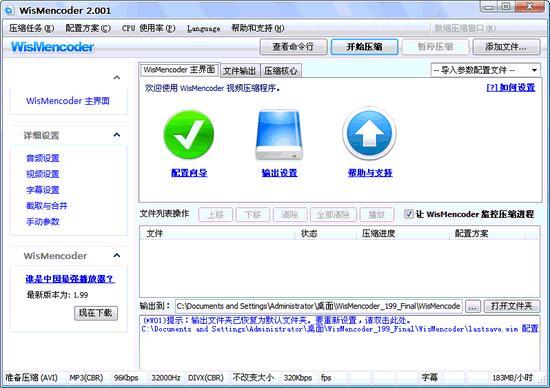Collapse the top sidebar panel chevron

coord(117,77)
